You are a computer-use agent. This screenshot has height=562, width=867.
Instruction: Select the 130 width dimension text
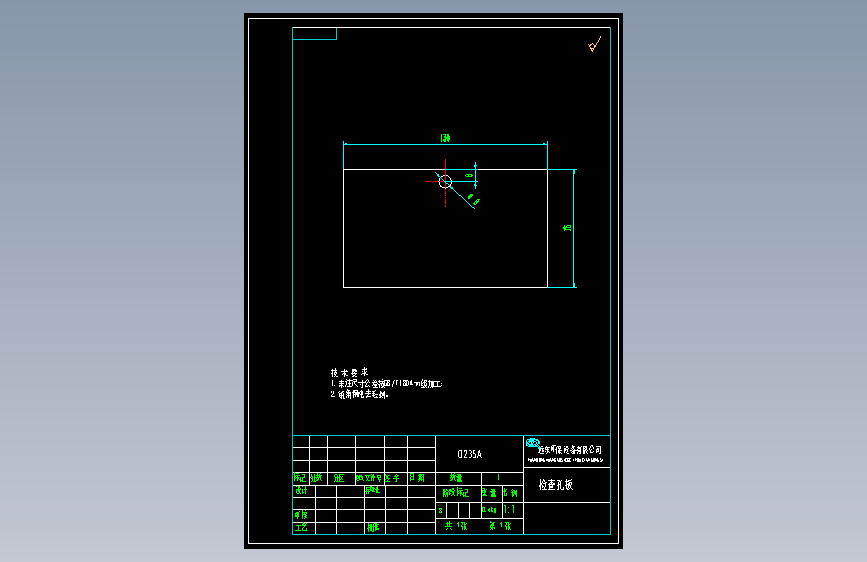[445, 138]
